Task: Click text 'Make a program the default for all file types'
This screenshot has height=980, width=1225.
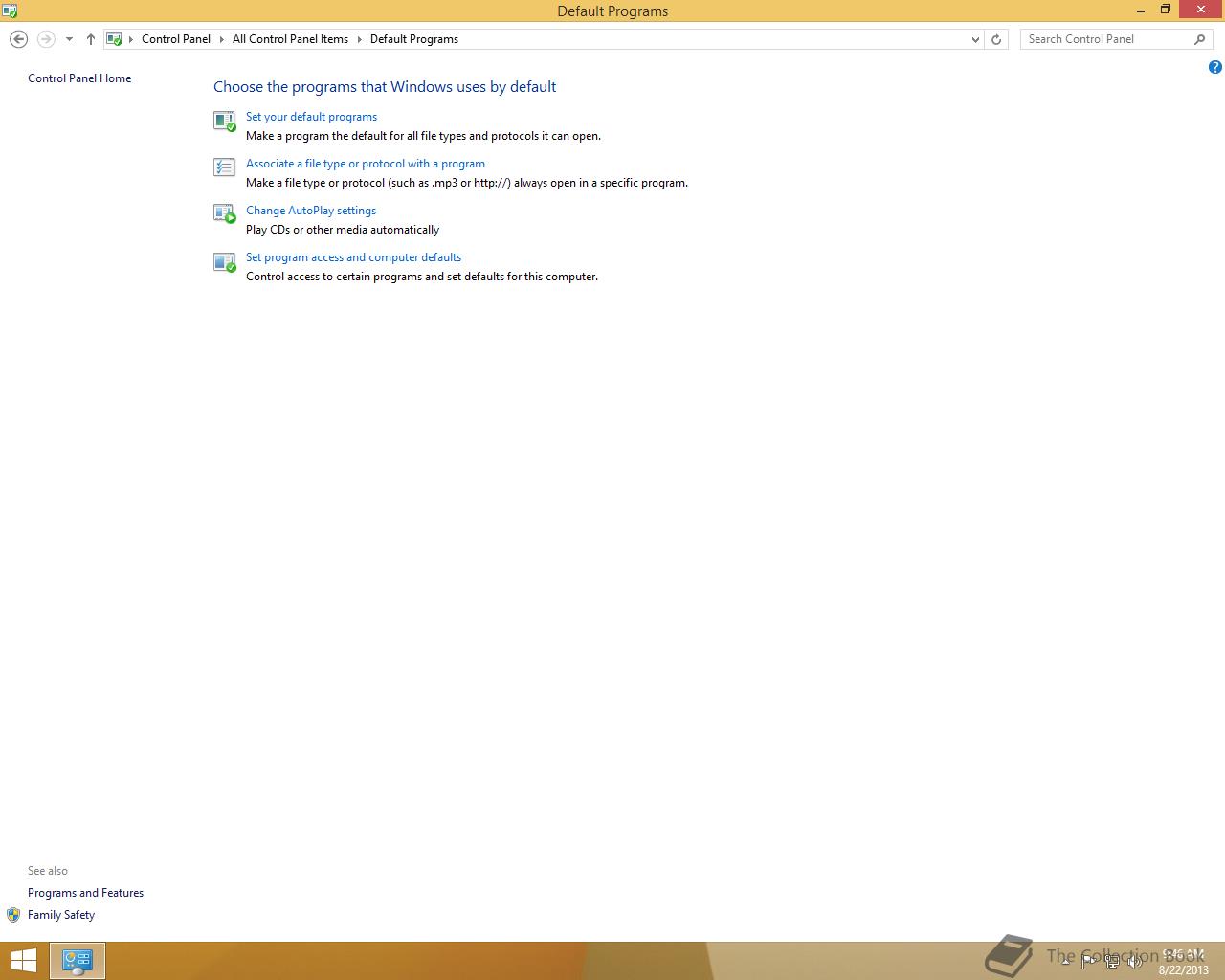Action: (423, 136)
